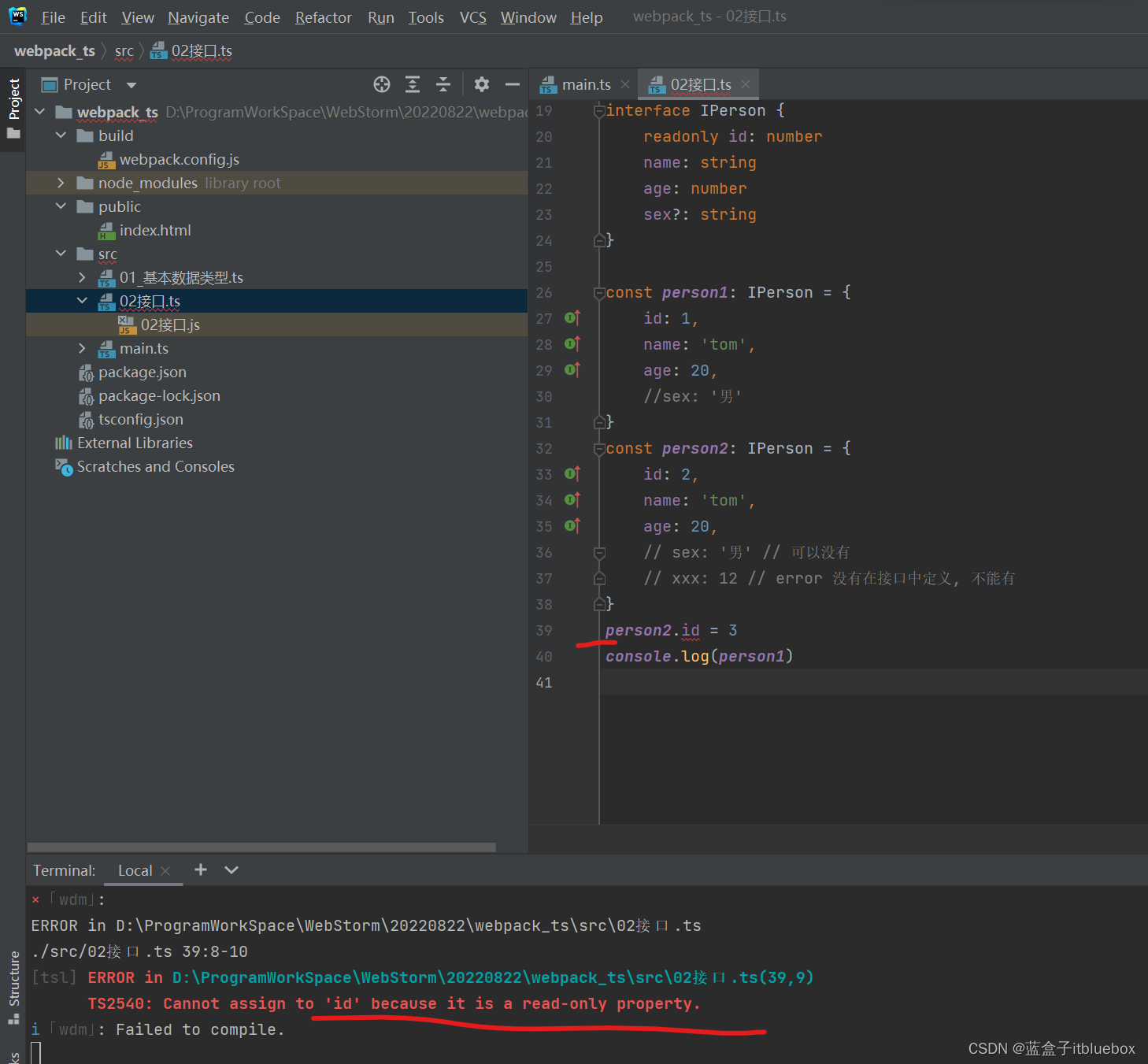Click the Expand All icon in the Project panel

pos(413,84)
